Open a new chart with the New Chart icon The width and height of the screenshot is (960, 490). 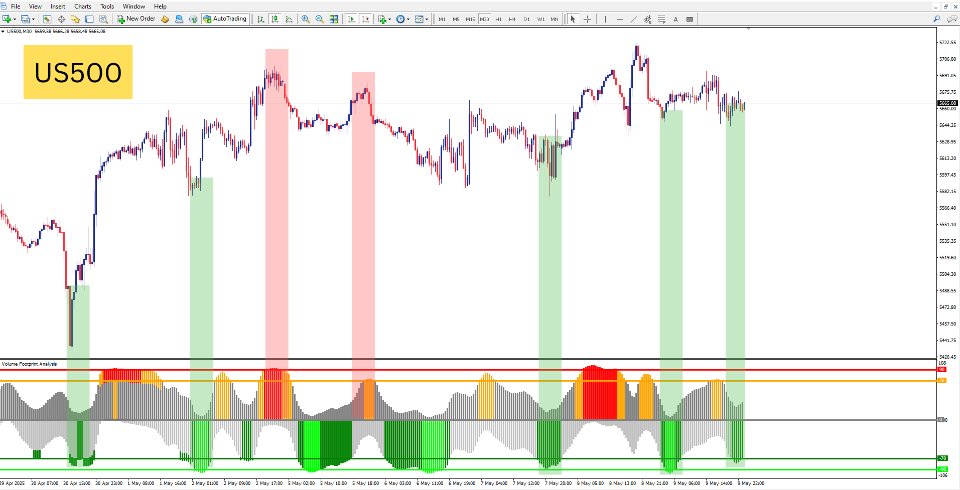8,19
